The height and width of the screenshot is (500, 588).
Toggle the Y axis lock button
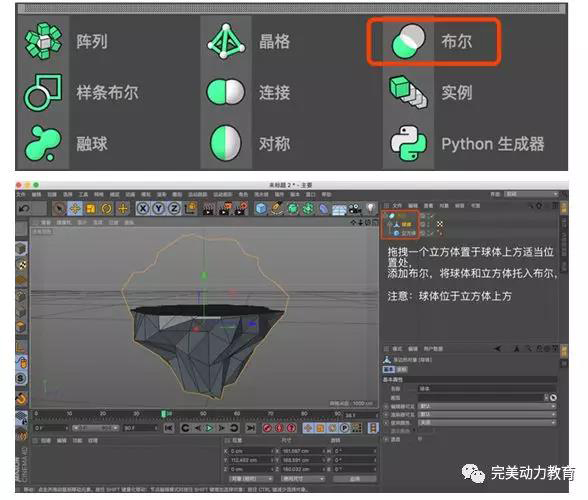tap(158, 209)
